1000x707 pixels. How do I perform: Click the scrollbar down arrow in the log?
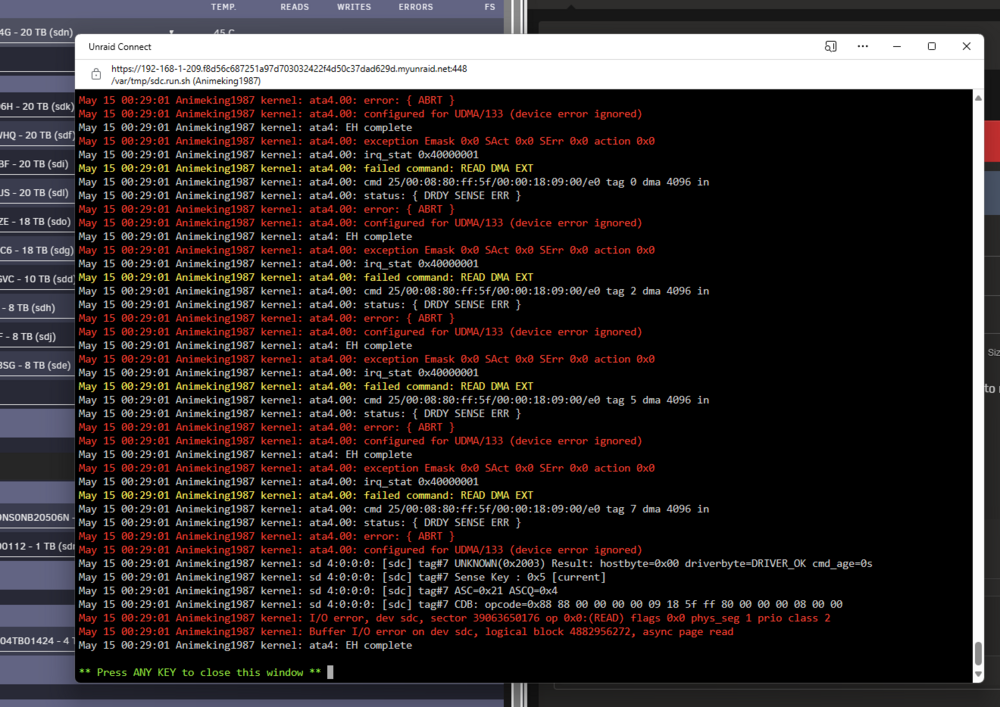tap(978, 674)
